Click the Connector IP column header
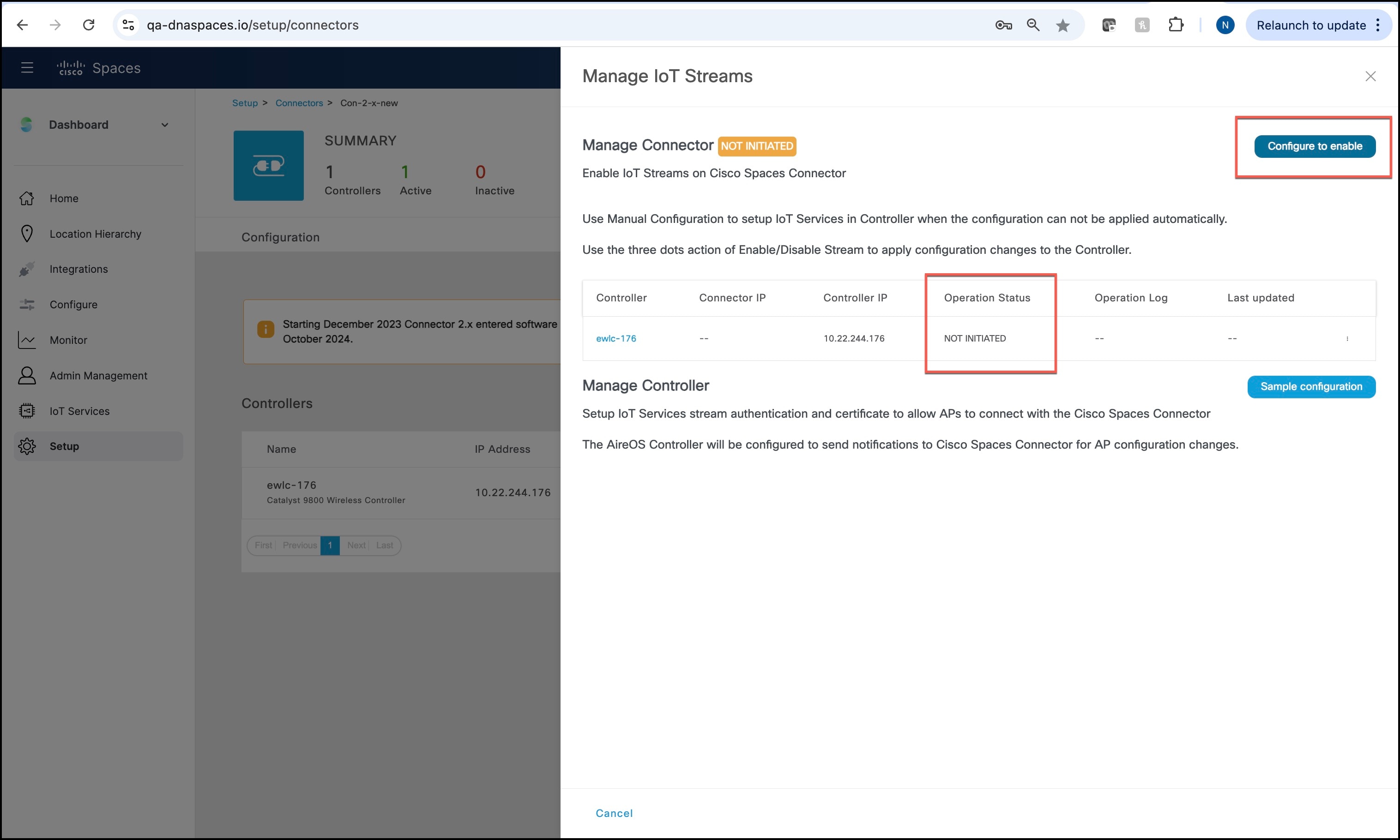 (732, 298)
